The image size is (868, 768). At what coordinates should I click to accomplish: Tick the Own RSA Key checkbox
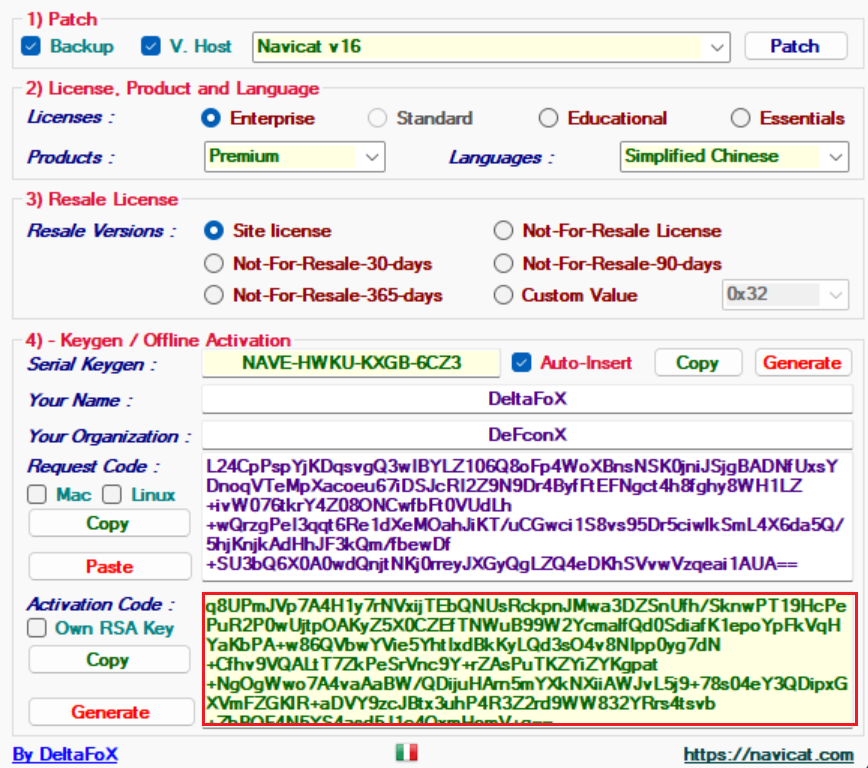pyautogui.click(x=37, y=628)
